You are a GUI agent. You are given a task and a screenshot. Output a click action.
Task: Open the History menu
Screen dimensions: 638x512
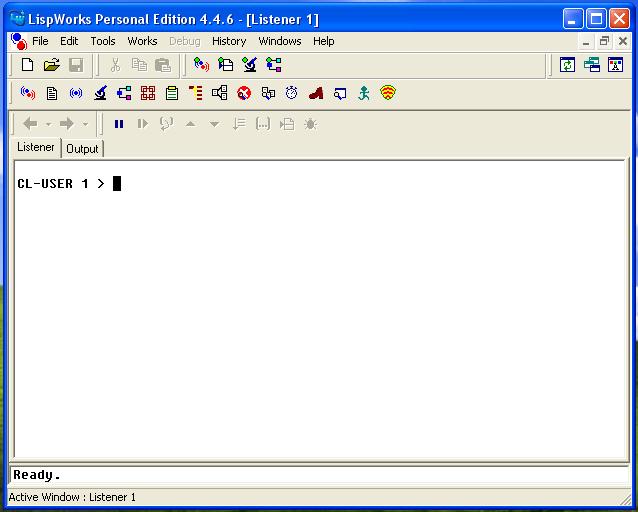[x=229, y=41]
